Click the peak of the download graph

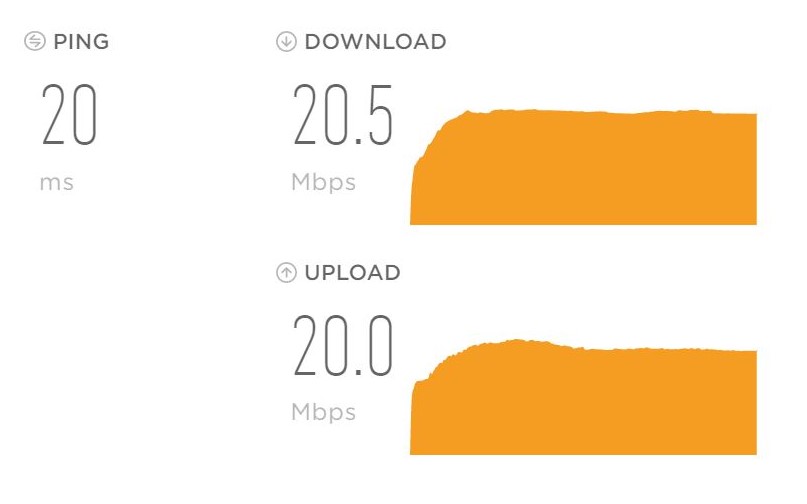(533, 111)
